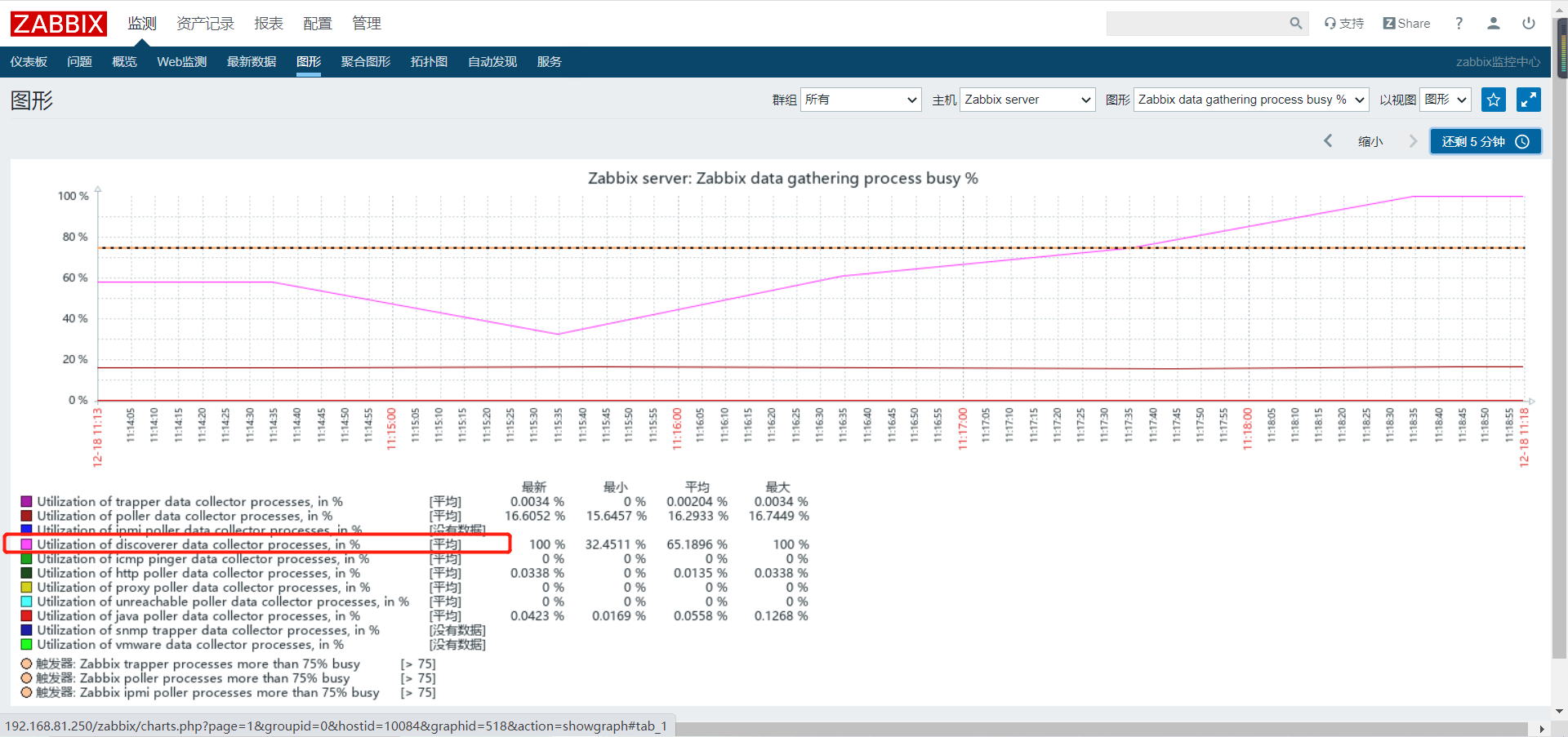The width and height of the screenshot is (1568, 737).
Task: Click the proxy poller legend yellow swatch
Action: 27,587
